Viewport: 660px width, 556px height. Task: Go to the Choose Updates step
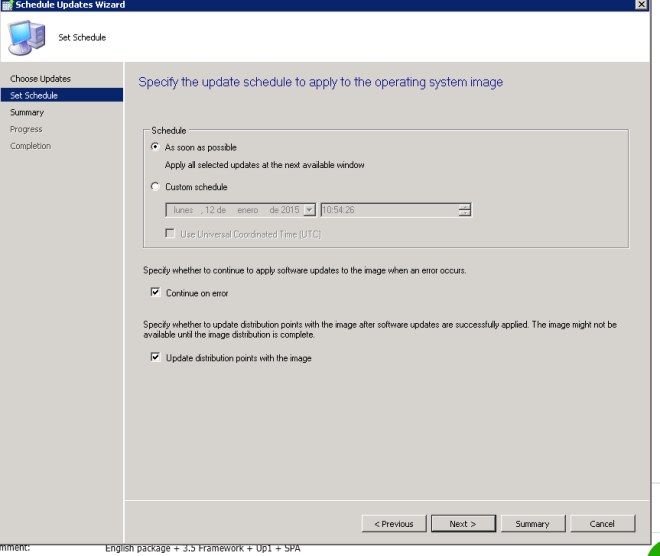[x=40, y=78]
